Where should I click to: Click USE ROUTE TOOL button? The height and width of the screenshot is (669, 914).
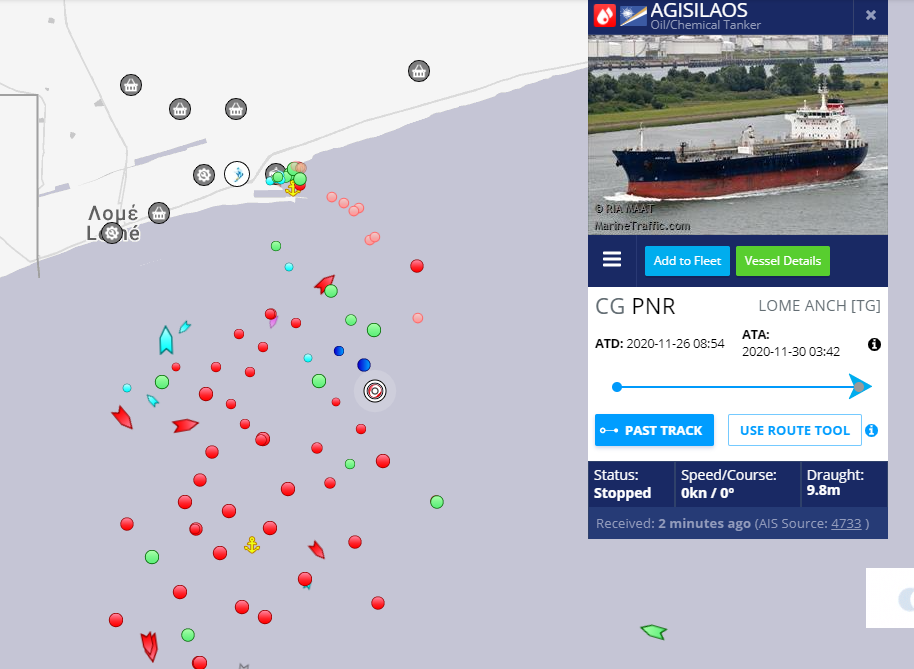(794, 430)
